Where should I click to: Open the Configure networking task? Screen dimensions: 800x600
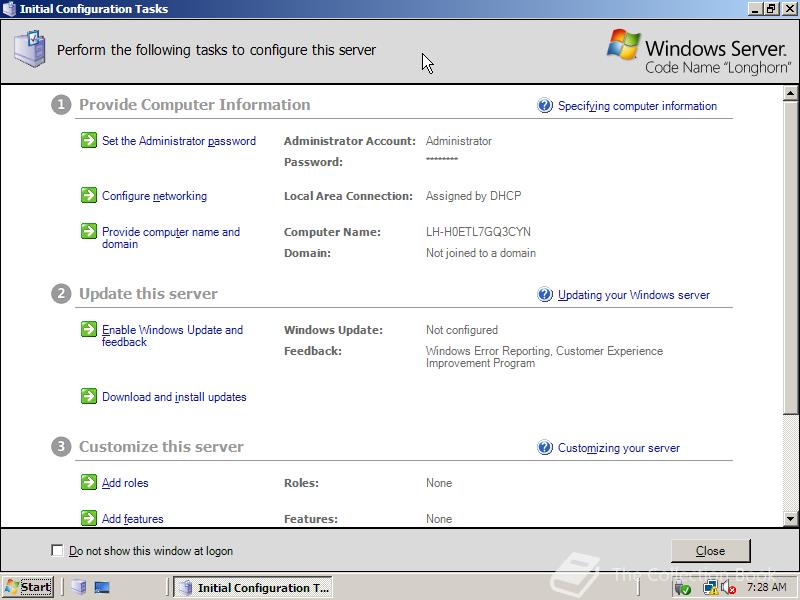pos(155,196)
